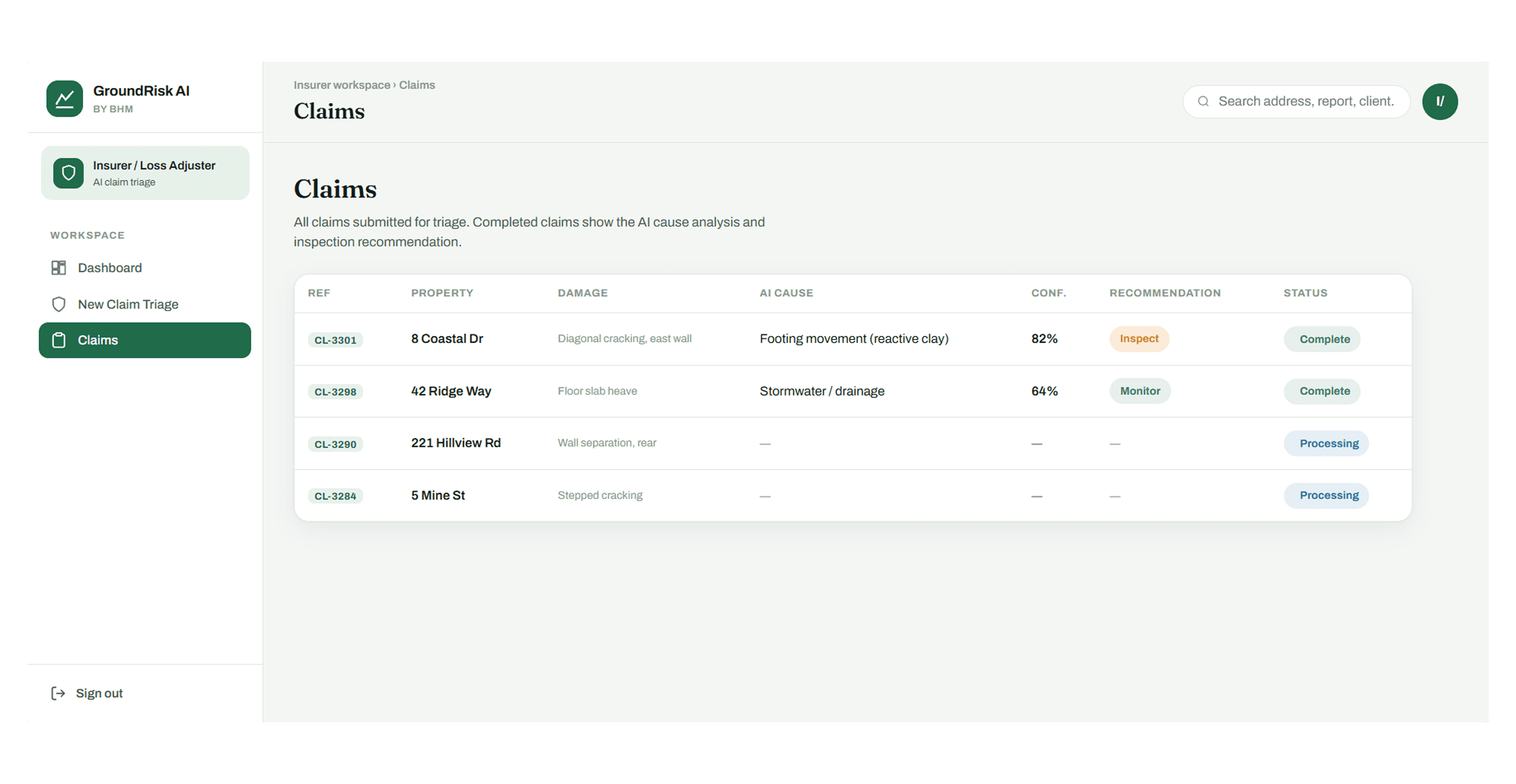Select the 221 Hillview Rd property
The height and width of the screenshot is (784, 1516).
coord(456,443)
